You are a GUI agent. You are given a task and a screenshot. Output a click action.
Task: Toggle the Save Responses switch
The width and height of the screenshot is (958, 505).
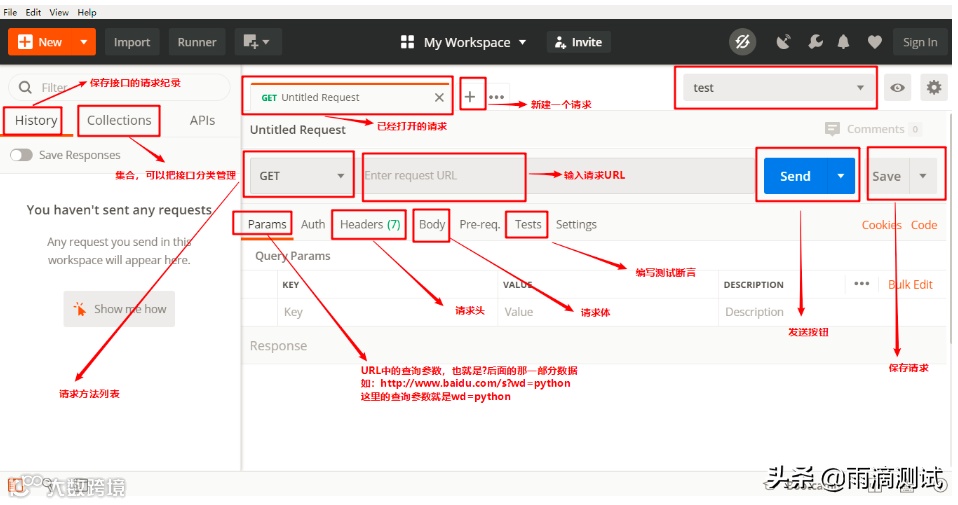pyautogui.click(x=21, y=155)
